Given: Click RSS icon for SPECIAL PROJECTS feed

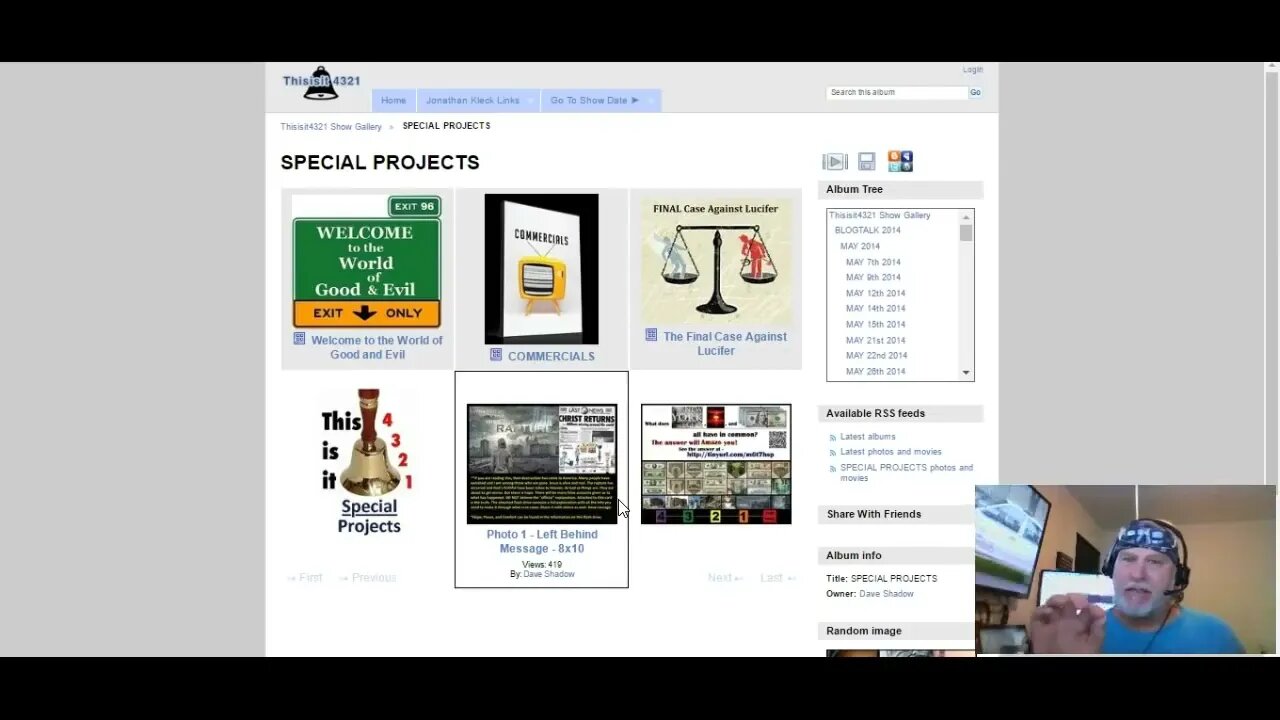Looking at the screenshot, I should [832, 468].
